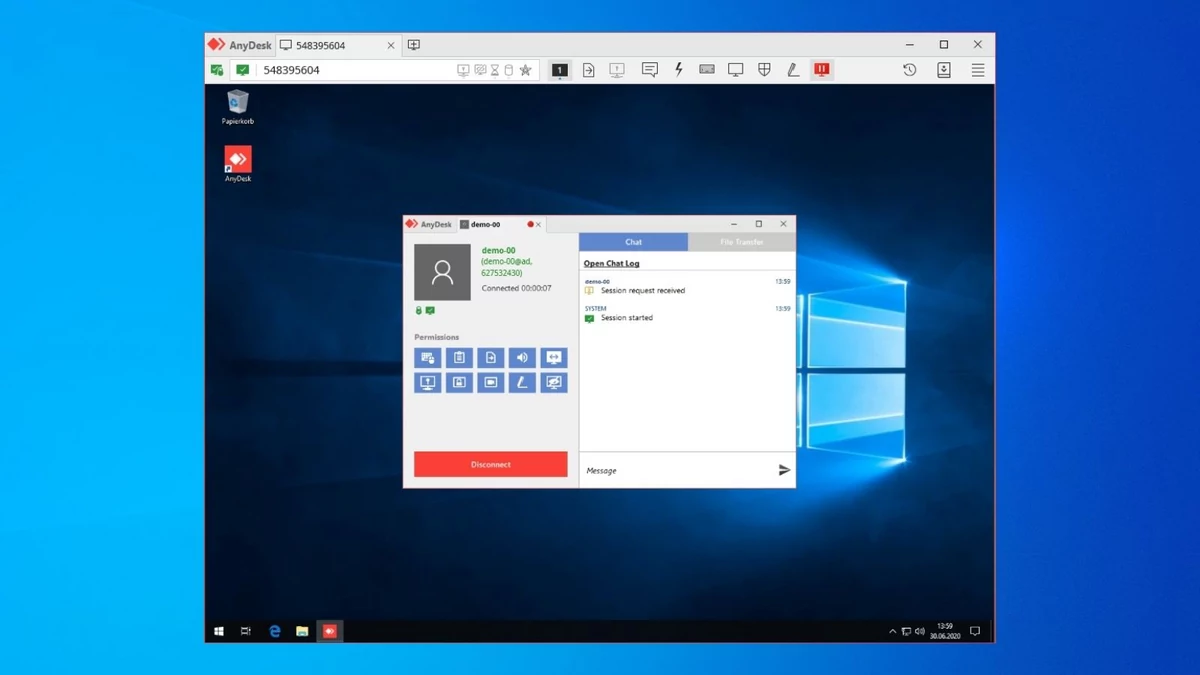Click the AnyDesk tab in inner window

(429, 224)
